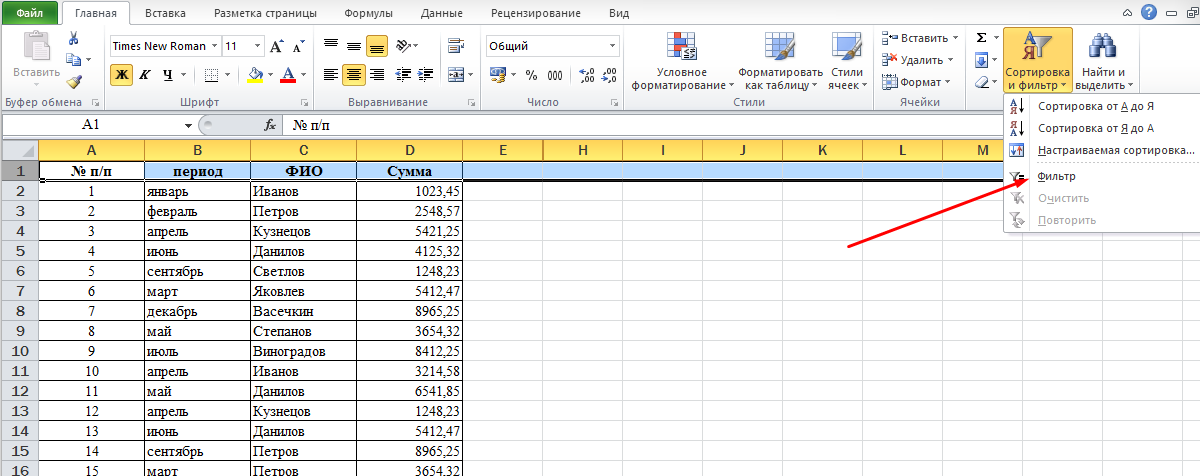Toggle underline Ч formatting
Image resolution: width=1200 pixels, height=476 pixels.
[x=167, y=75]
